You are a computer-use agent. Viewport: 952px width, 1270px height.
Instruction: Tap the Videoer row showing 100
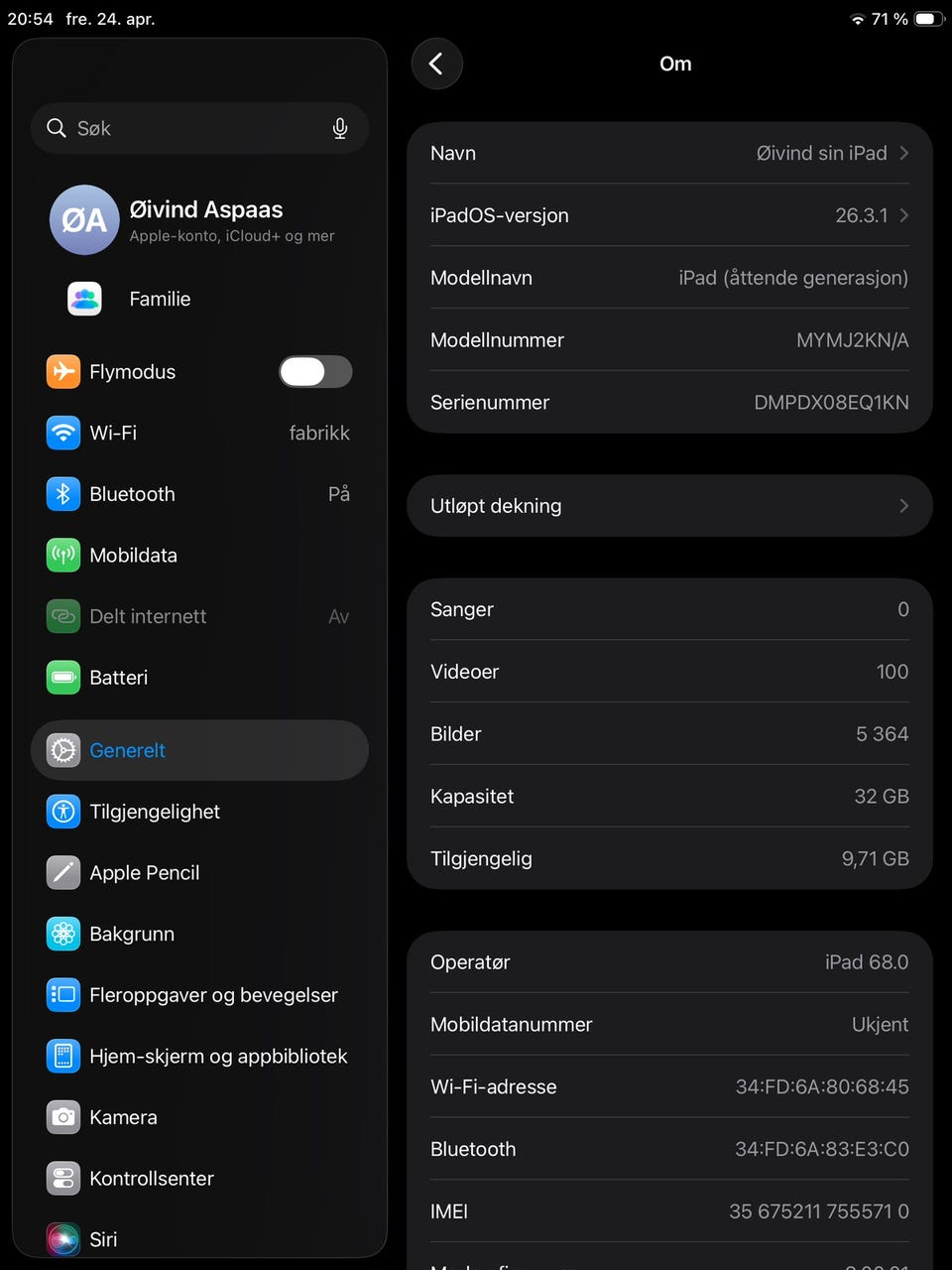(x=669, y=672)
